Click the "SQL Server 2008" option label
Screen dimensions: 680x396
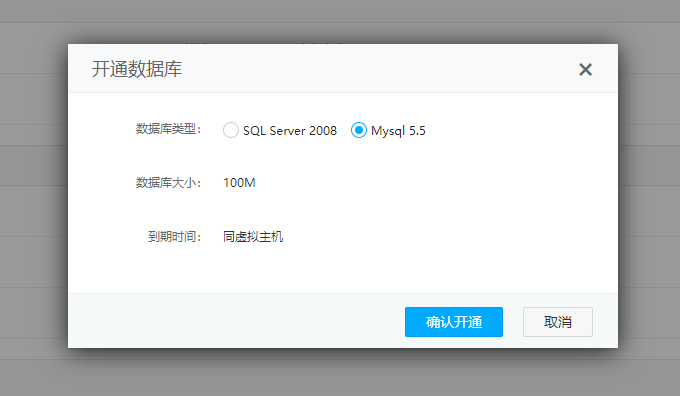coord(290,131)
